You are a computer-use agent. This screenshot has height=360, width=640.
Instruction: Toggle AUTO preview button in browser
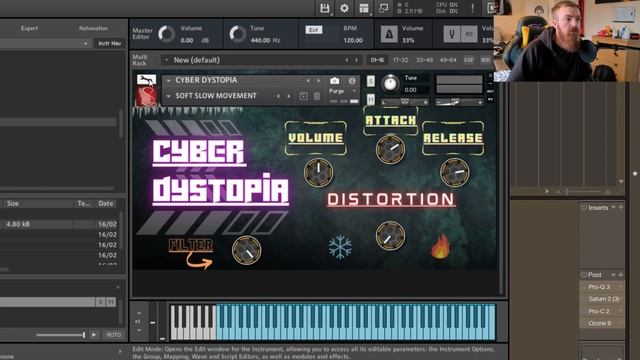[x=114, y=335]
